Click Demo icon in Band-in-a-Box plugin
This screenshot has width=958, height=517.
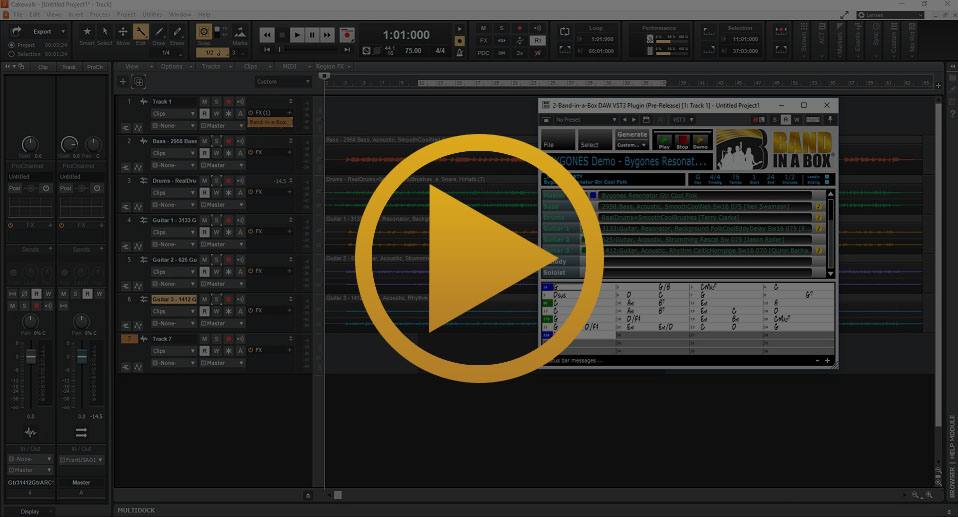coord(700,142)
